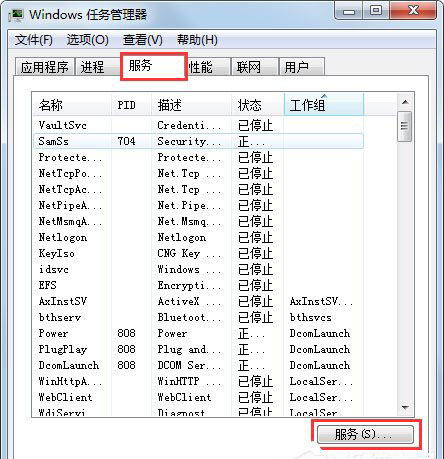
Task: Switch to the 性能 tab
Action: [x=208, y=67]
